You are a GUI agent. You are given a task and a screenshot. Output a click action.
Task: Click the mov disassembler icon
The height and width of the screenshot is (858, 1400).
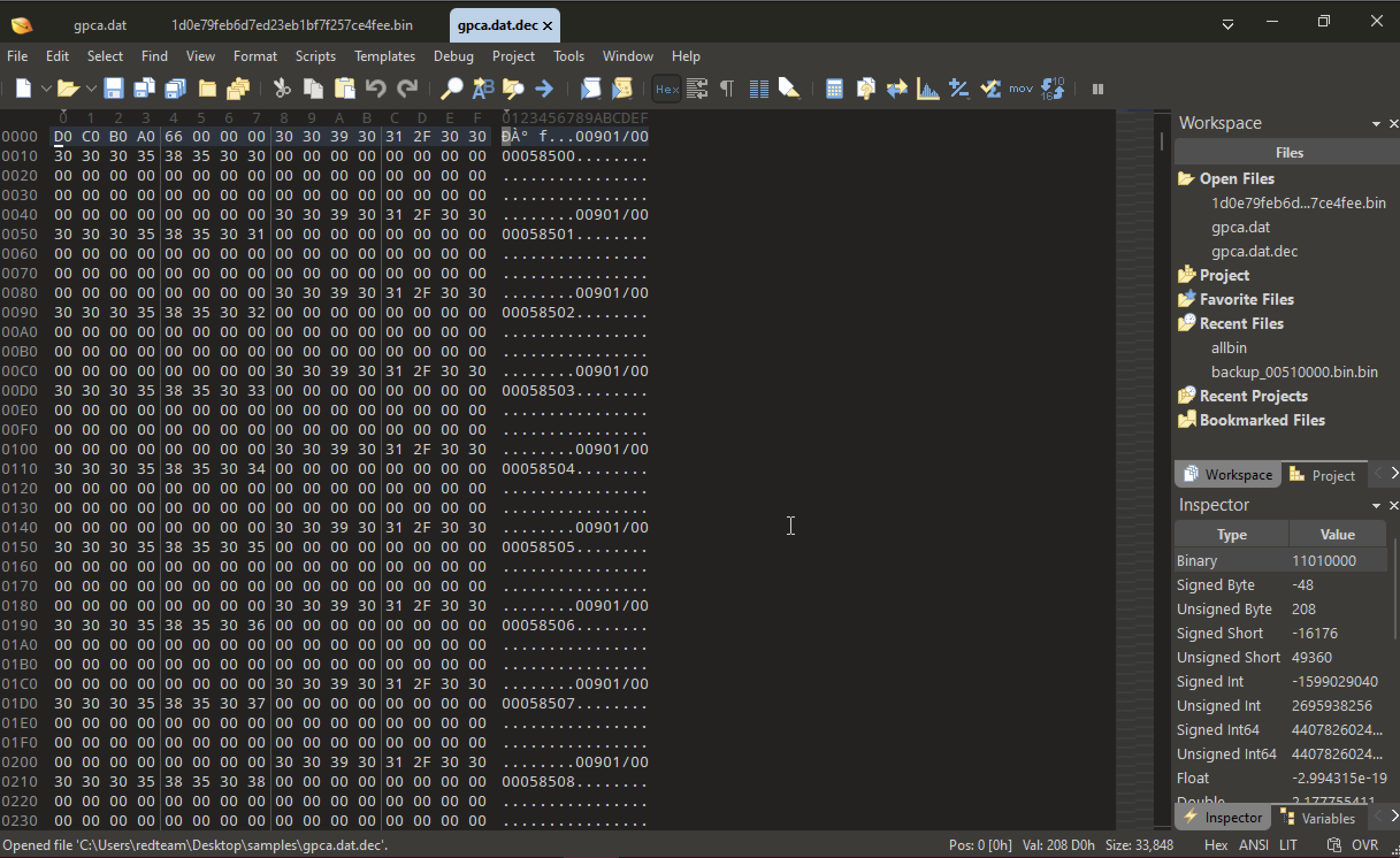(1021, 89)
